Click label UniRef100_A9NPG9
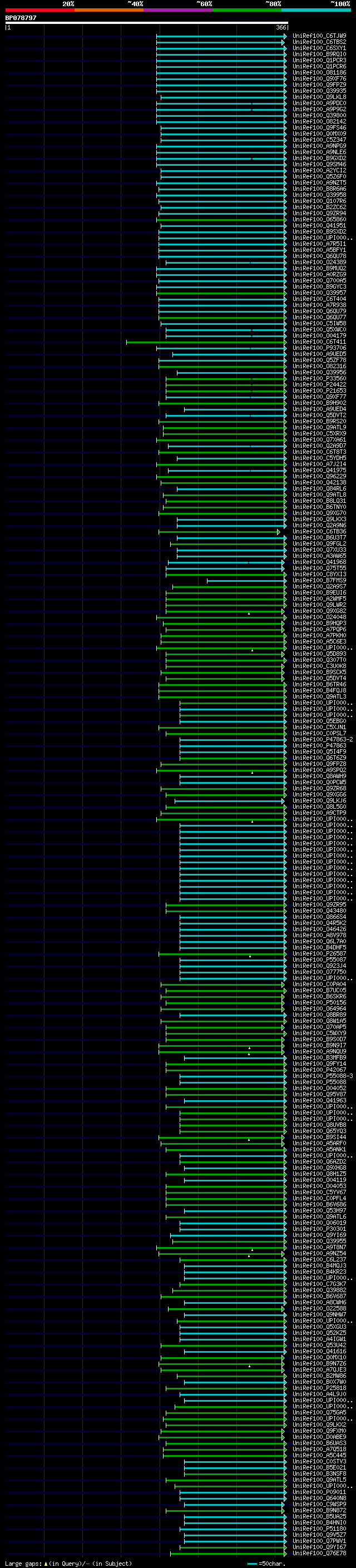The image size is (356, 1568). click(x=319, y=146)
